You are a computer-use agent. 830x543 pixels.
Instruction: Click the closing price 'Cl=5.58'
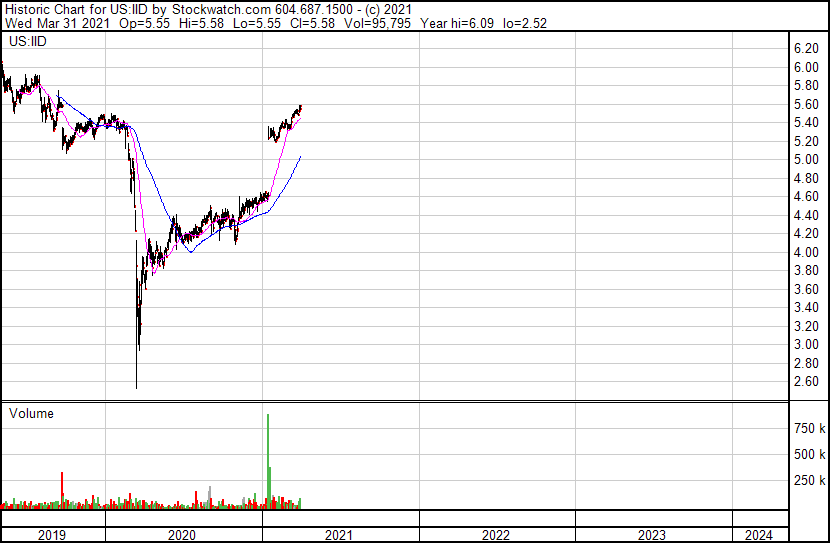(312, 23)
